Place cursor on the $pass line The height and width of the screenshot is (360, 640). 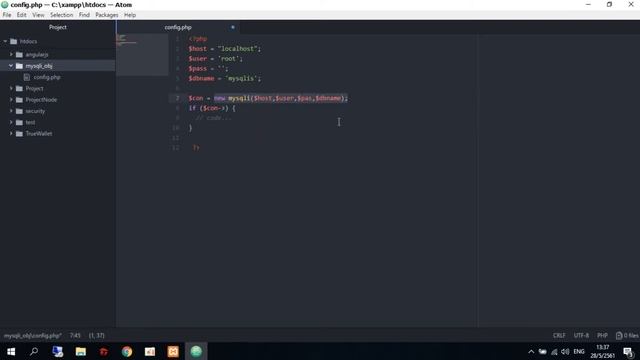coord(208,69)
